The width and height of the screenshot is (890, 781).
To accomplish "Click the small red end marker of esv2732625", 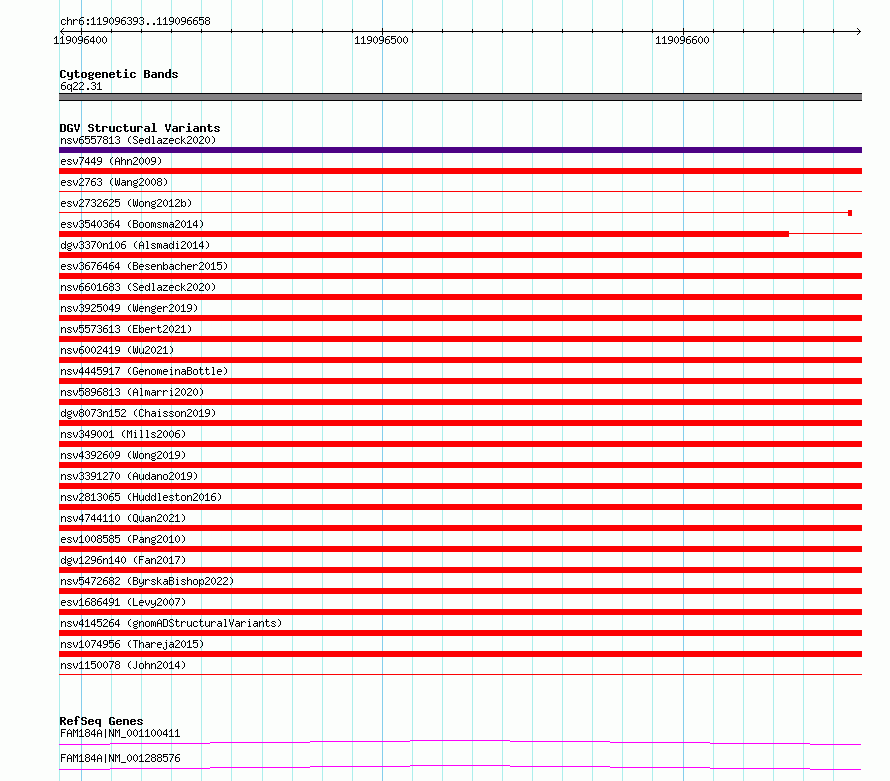I will tap(850, 213).
